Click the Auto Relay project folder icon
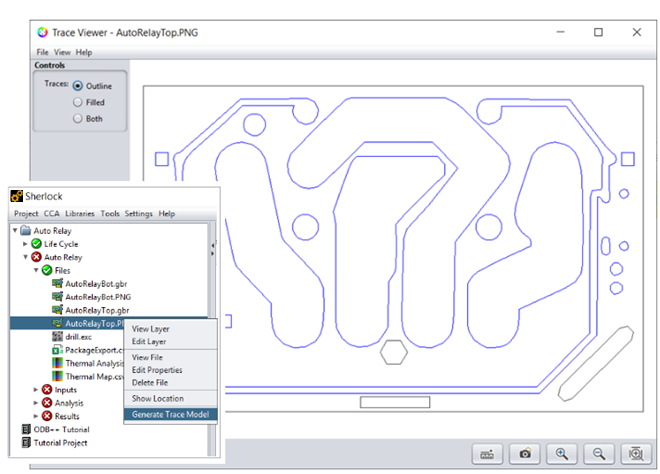The image size is (660, 474). [26, 230]
